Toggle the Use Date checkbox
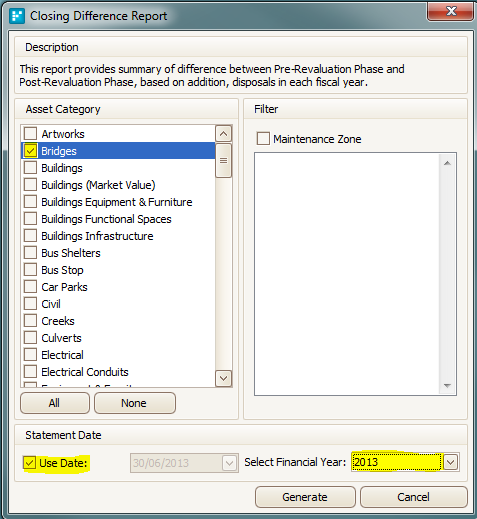Viewport: 477px width, 519px height. point(29,463)
